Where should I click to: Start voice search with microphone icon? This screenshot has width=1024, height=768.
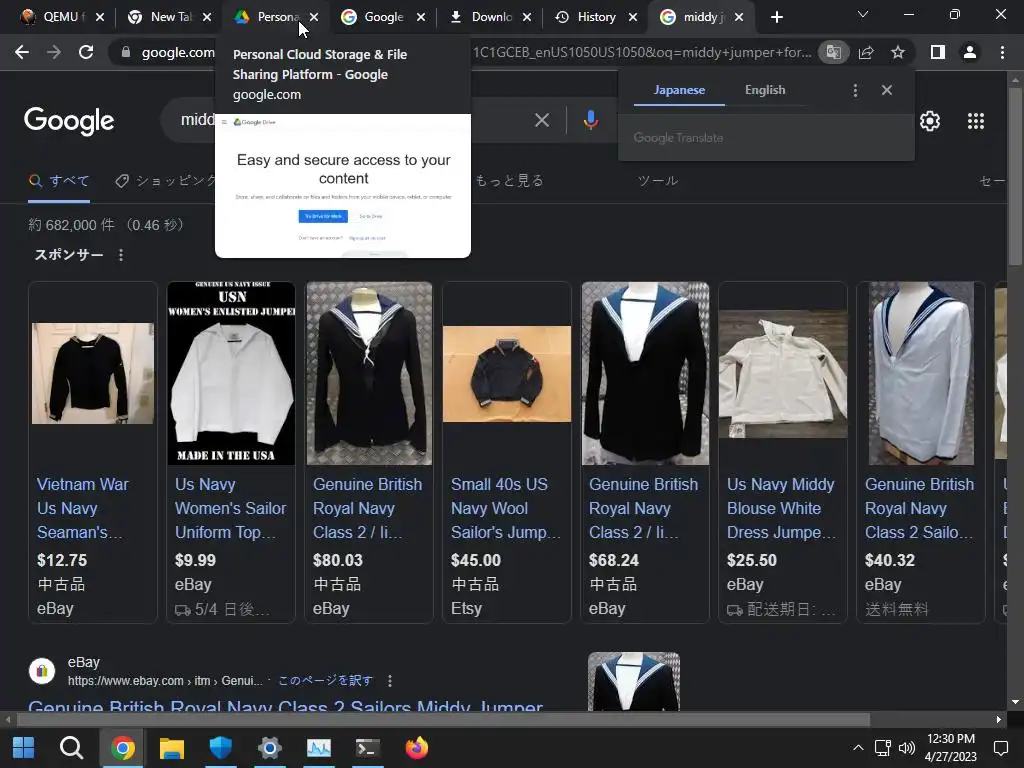pyautogui.click(x=590, y=120)
